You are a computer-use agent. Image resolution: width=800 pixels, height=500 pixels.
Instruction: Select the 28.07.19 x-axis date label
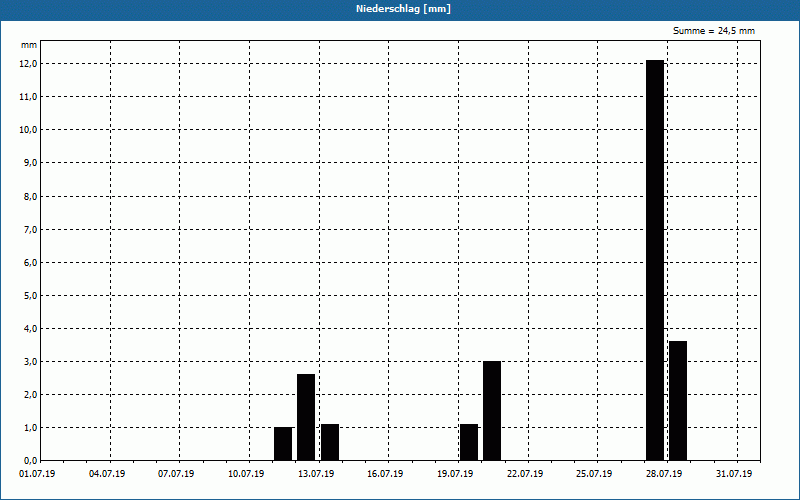point(664,474)
